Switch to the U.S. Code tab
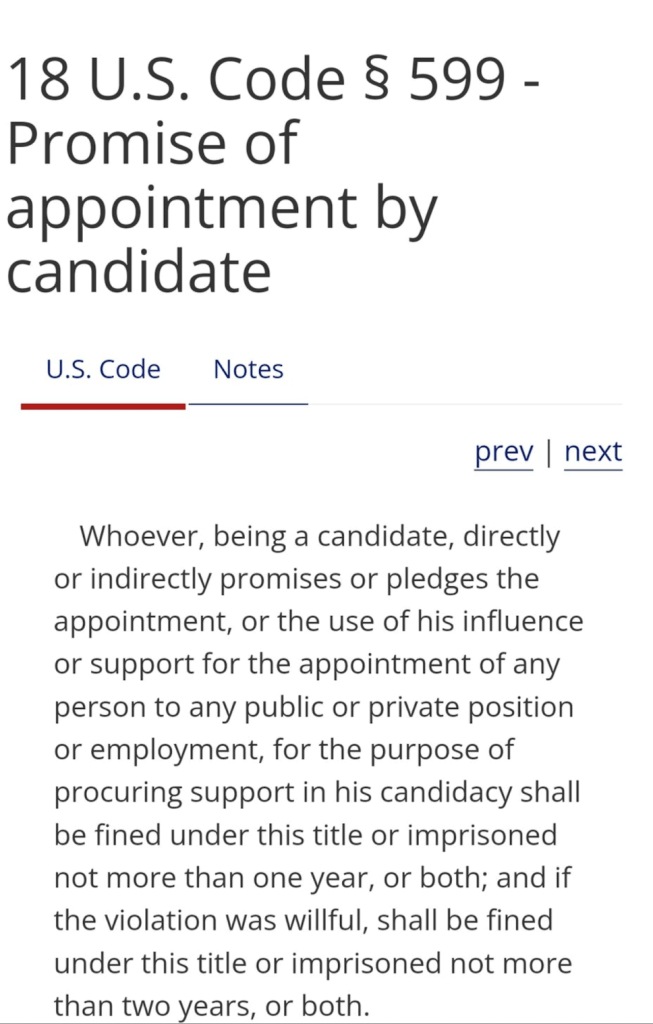 (103, 369)
